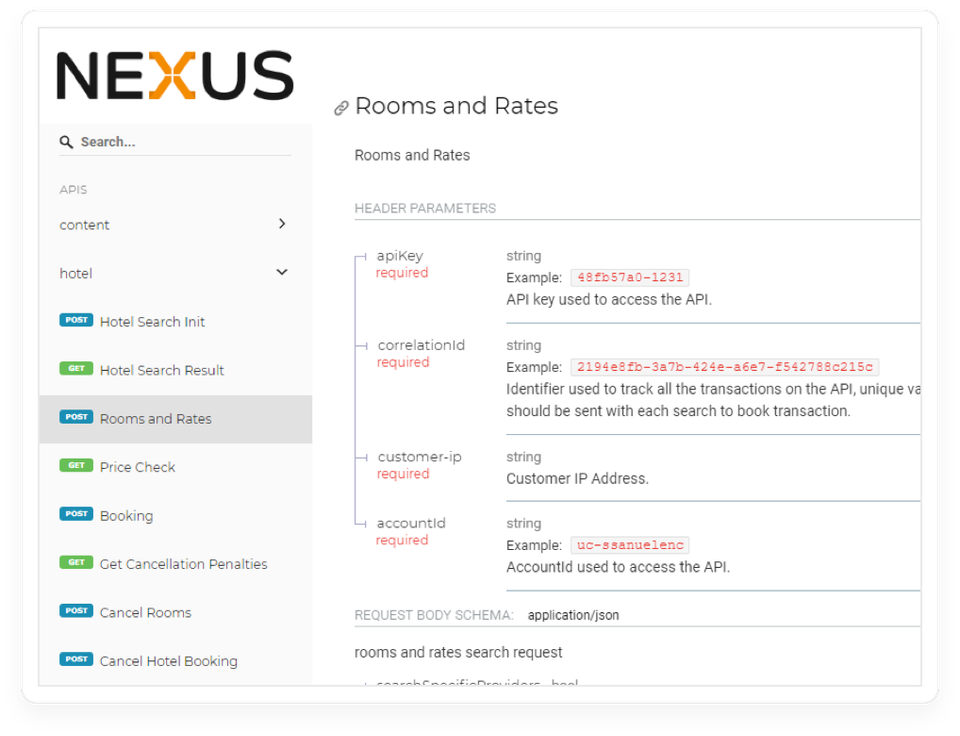This screenshot has width=960, height=736.
Task: Collapse the hotel API section chevron
Action: tap(282, 272)
